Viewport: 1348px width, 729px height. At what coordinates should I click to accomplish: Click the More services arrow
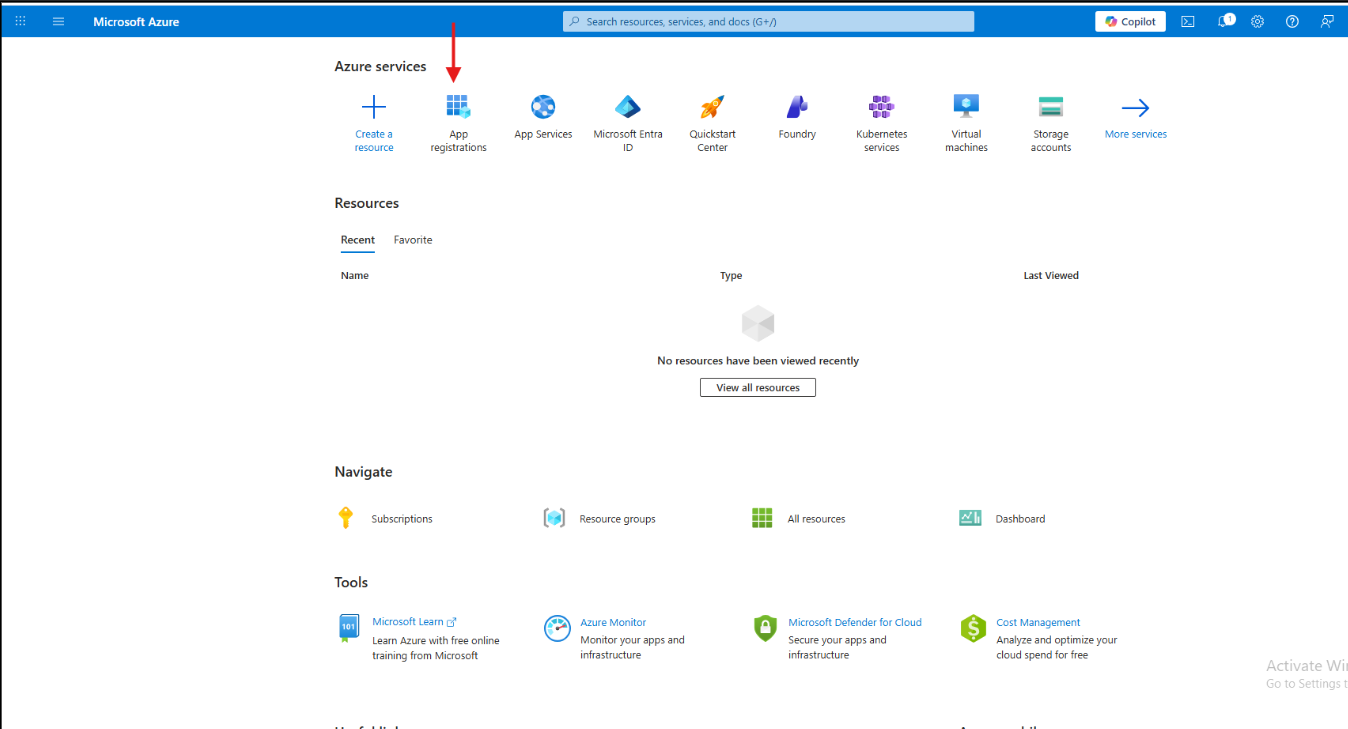(x=1136, y=107)
